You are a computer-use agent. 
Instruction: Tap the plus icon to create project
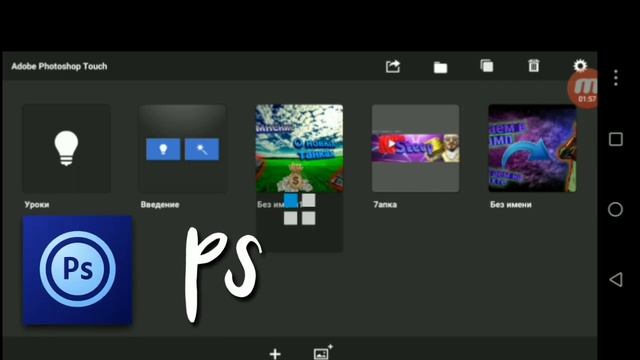coord(275,353)
